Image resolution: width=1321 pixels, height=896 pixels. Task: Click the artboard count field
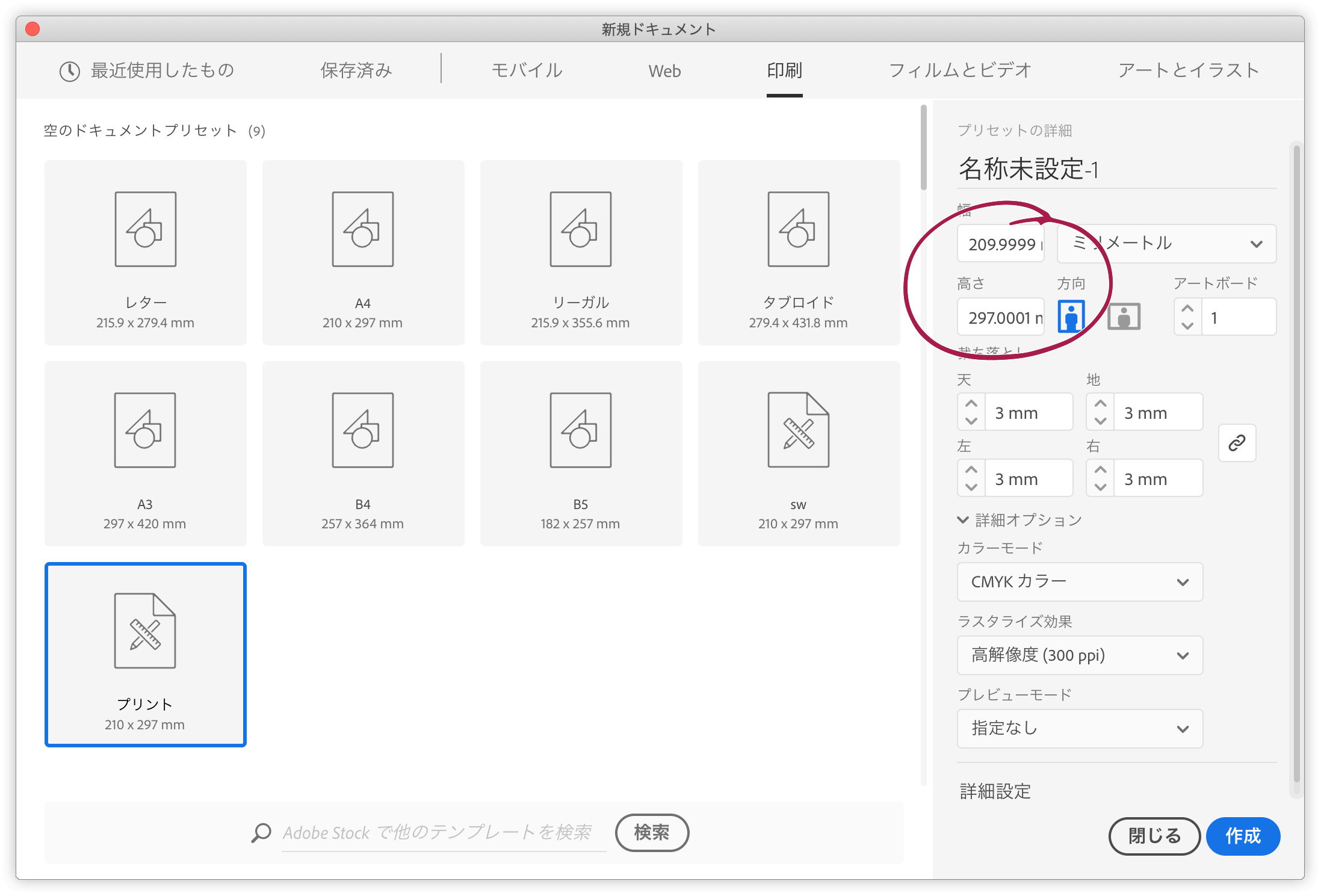pyautogui.click(x=1239, y=317)
